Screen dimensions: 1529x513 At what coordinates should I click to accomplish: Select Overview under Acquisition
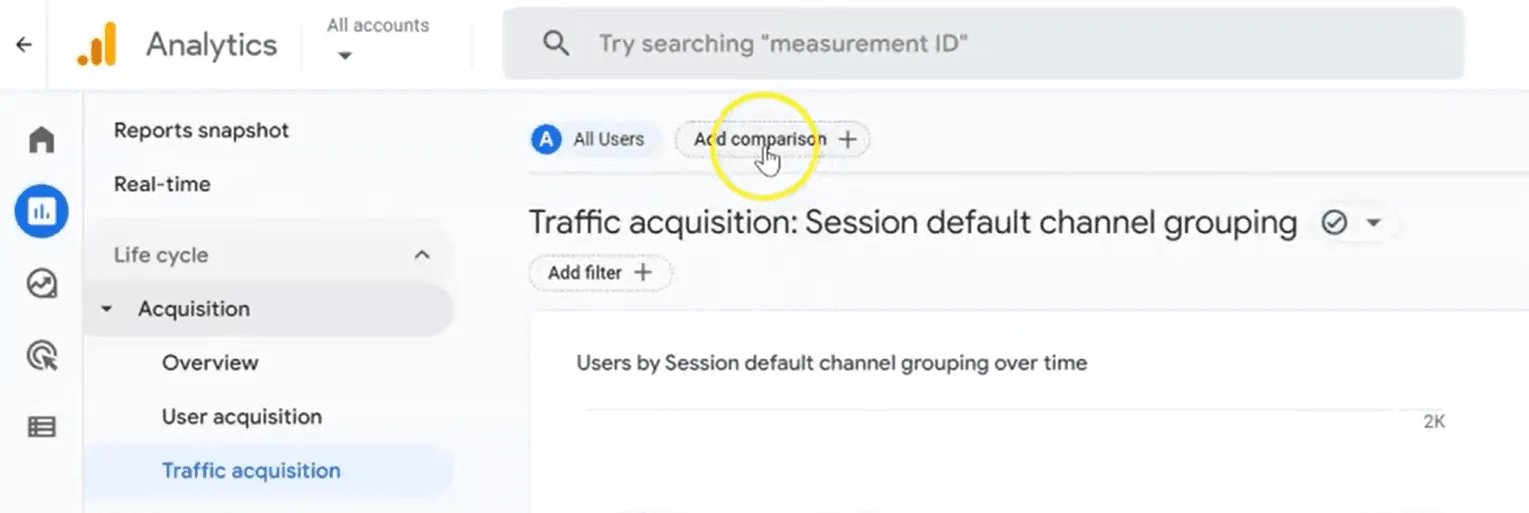tap(210, 363)
